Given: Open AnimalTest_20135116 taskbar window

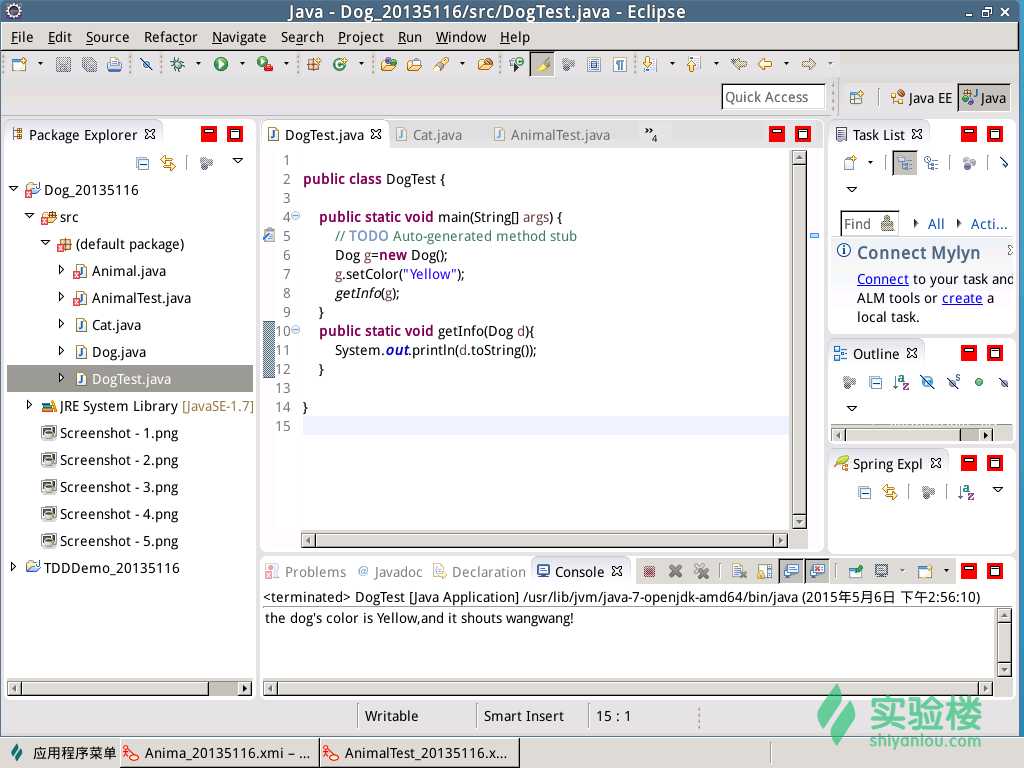Looking at the screenshot, I should click(419, 753).
